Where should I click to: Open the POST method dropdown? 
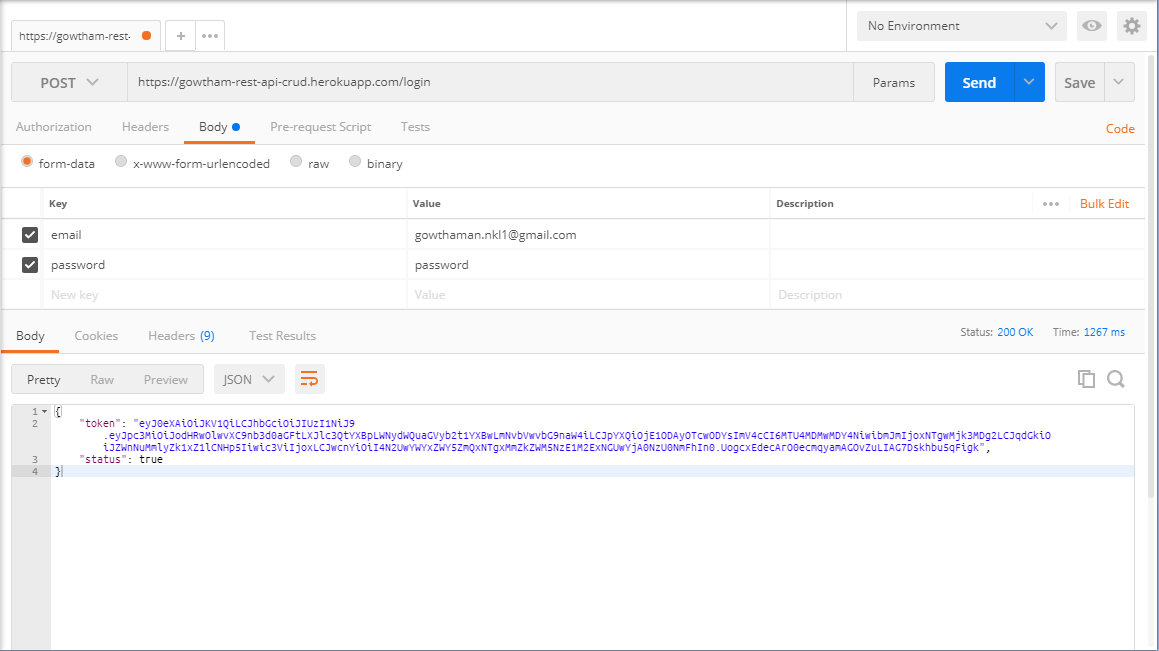pos(69,83)
